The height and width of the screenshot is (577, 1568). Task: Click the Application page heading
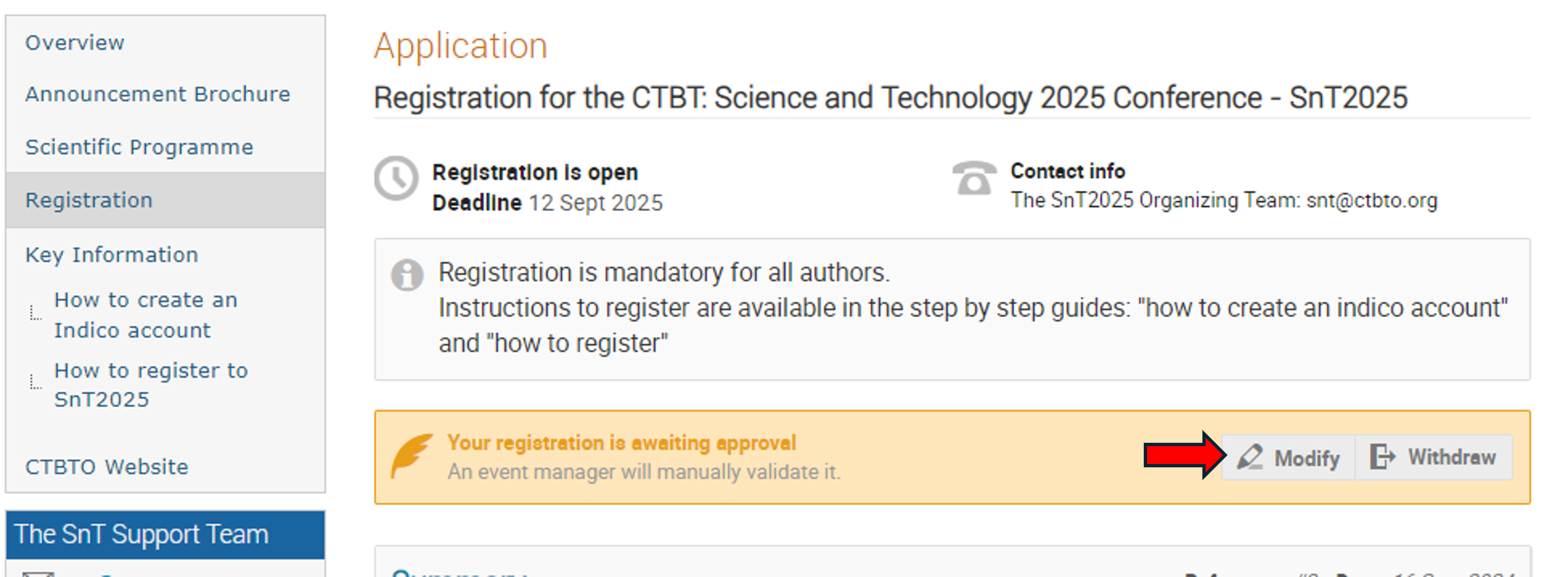click(461, 47)
